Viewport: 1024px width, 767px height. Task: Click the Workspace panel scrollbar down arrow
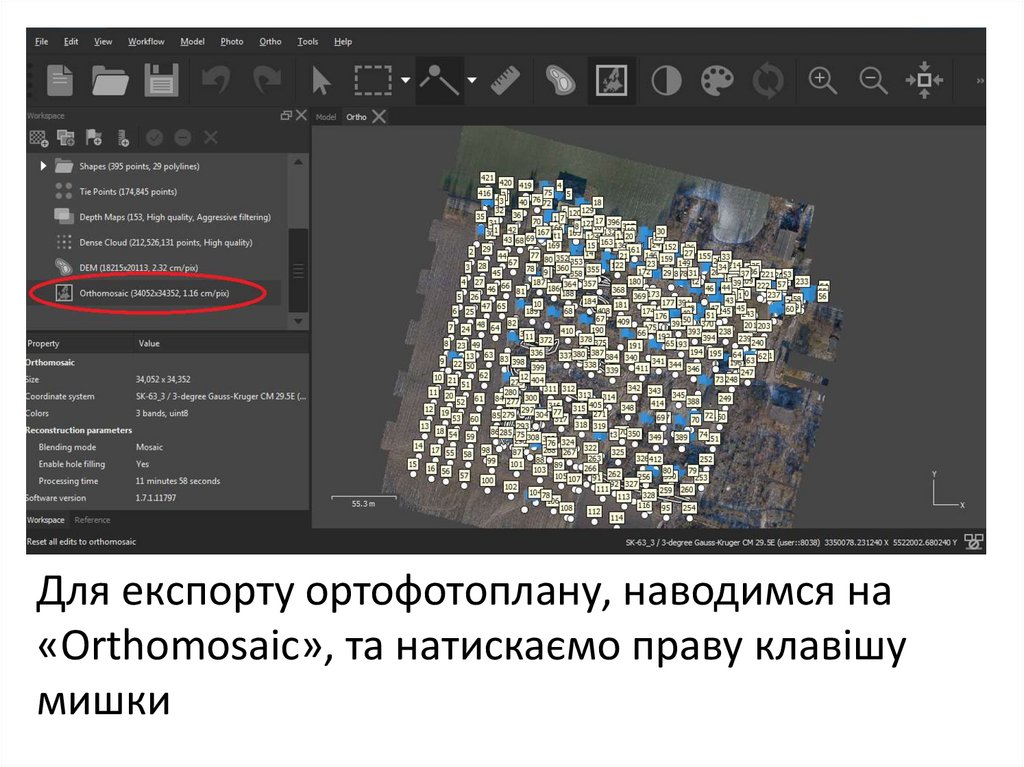tap(296, 321)
